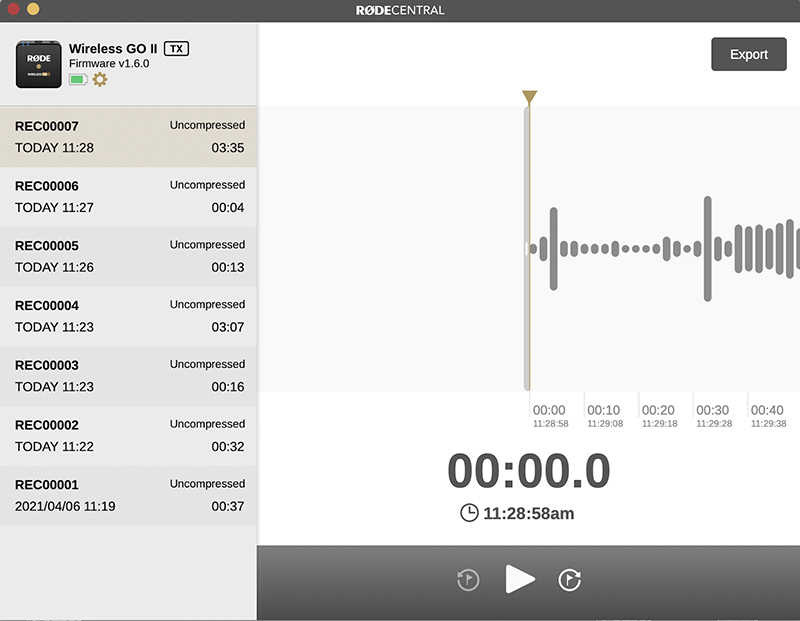Select recording REC00005
The height and width of the screenshot is (621, 800).
pyautogui.click(x=129, y=257)
